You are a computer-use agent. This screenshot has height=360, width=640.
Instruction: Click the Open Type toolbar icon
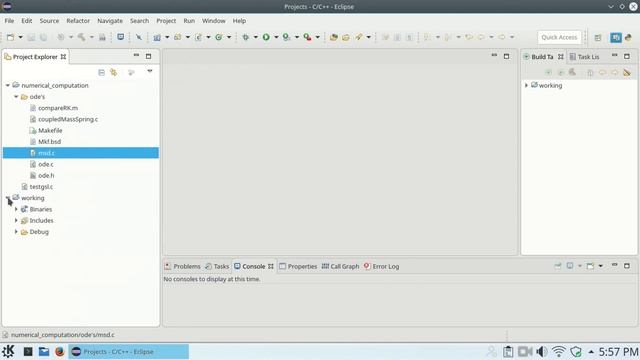tap(333, 37)
